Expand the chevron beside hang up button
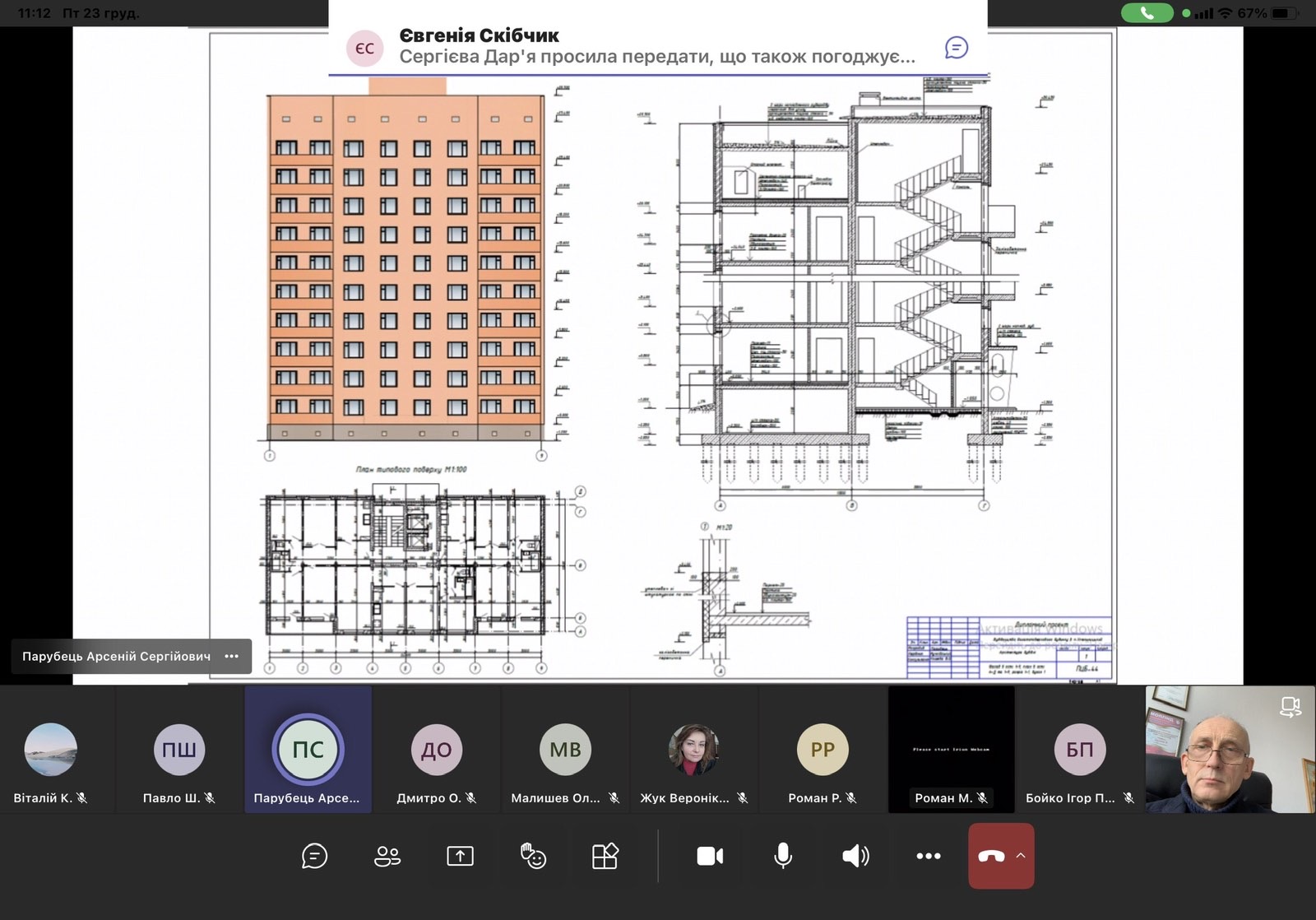1316x920 pixels. pyautogui.click(x=1021, y=856)
